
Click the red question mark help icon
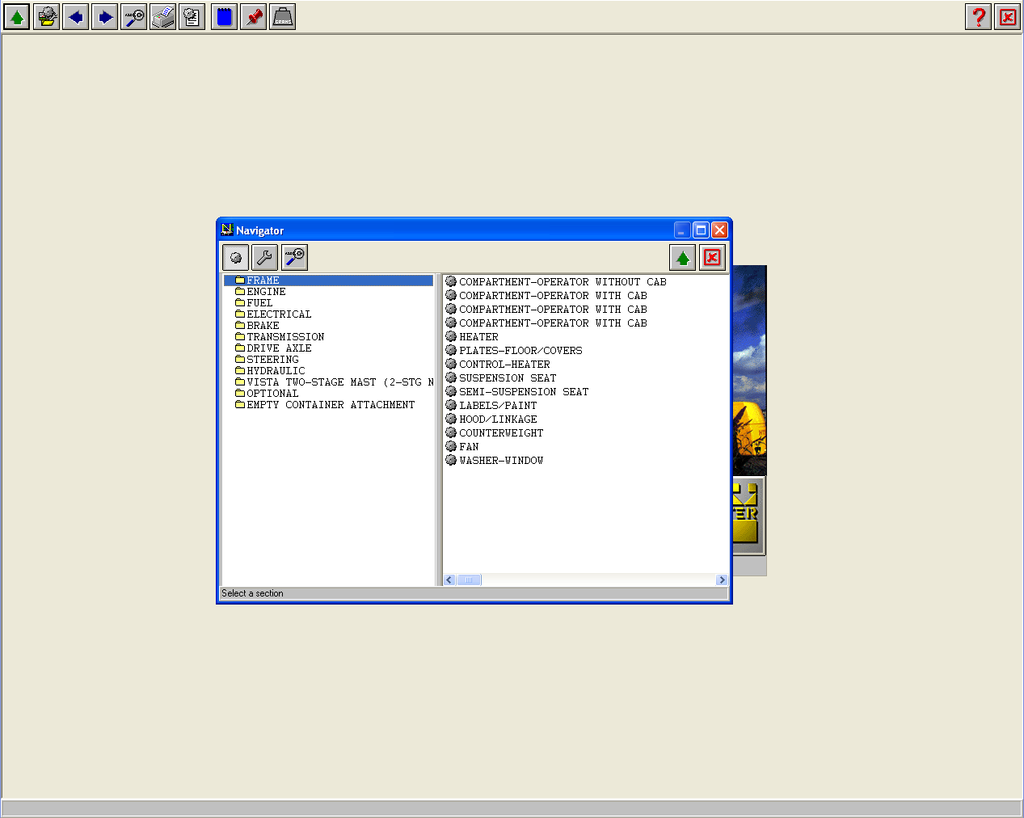pyautogui.click(x=978, y=17)
